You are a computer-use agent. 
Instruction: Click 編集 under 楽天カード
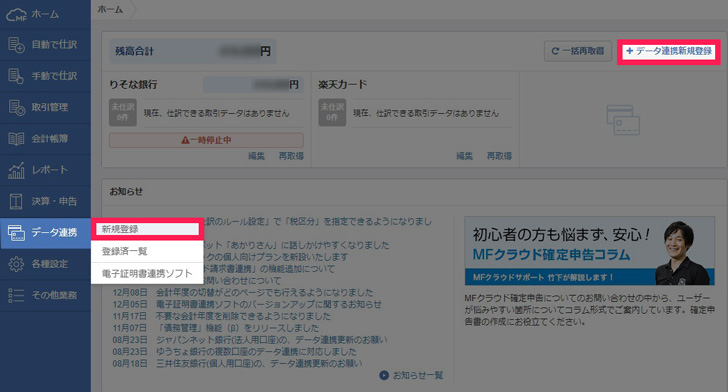coord(464,156)
